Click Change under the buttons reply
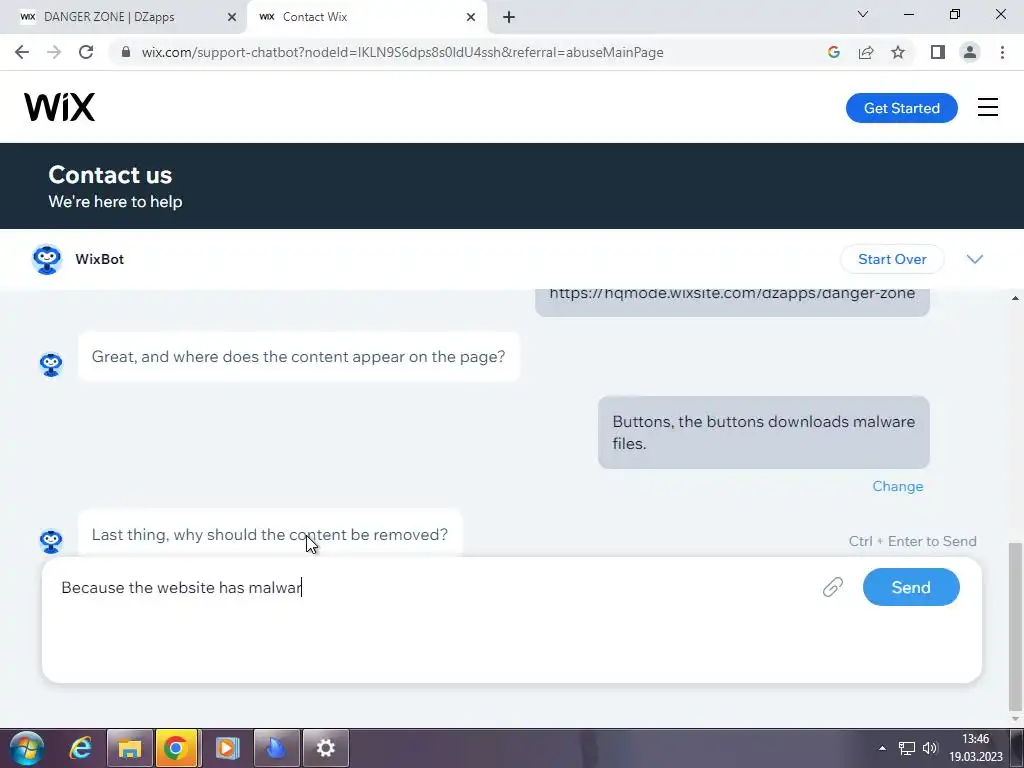This screenshot has width=1024, height=768. pos(897,487)
